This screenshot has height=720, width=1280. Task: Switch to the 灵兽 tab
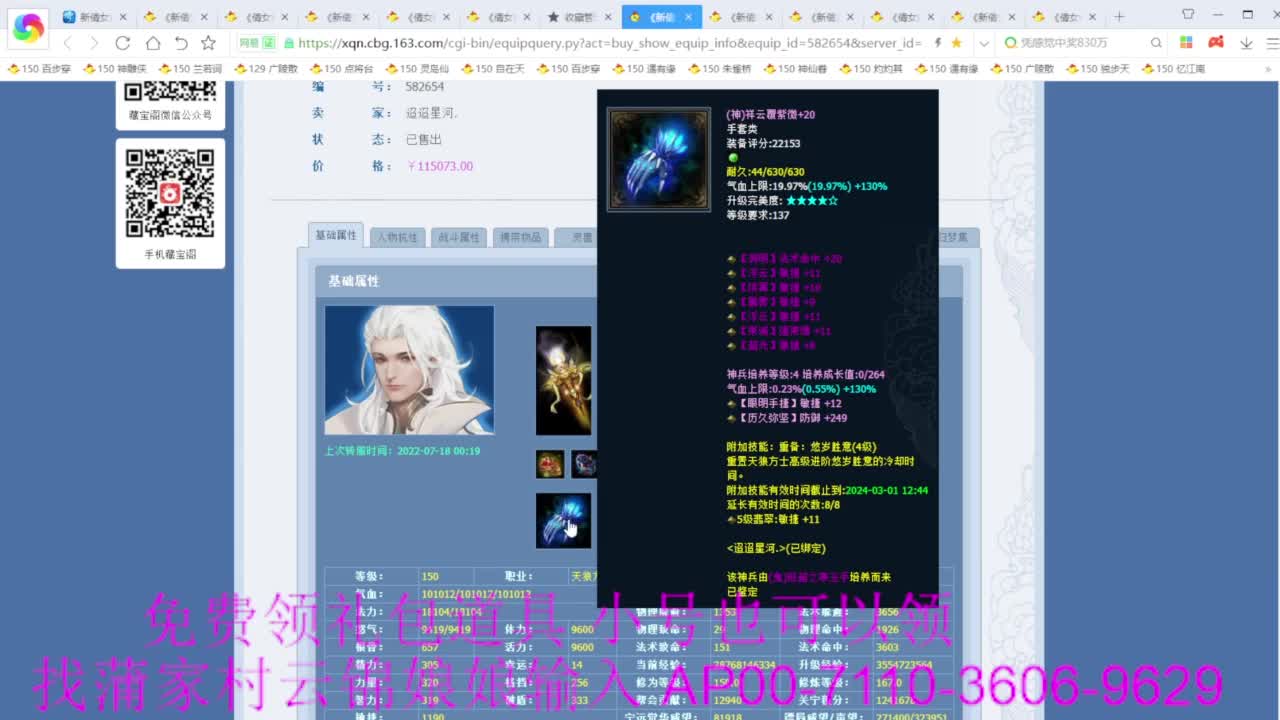(x=577, y=237)
